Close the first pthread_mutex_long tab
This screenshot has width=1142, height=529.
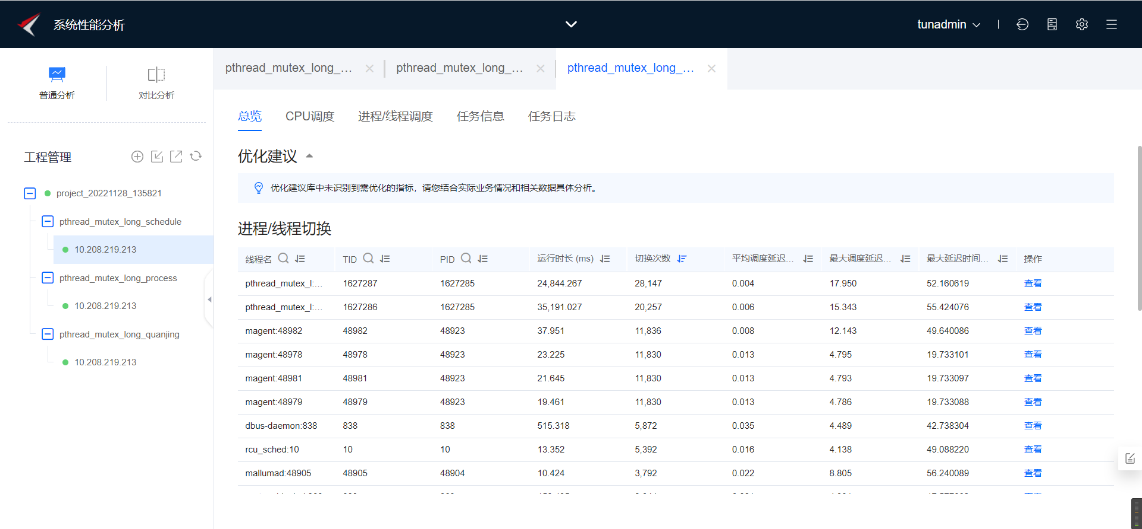tap(369, 68)
